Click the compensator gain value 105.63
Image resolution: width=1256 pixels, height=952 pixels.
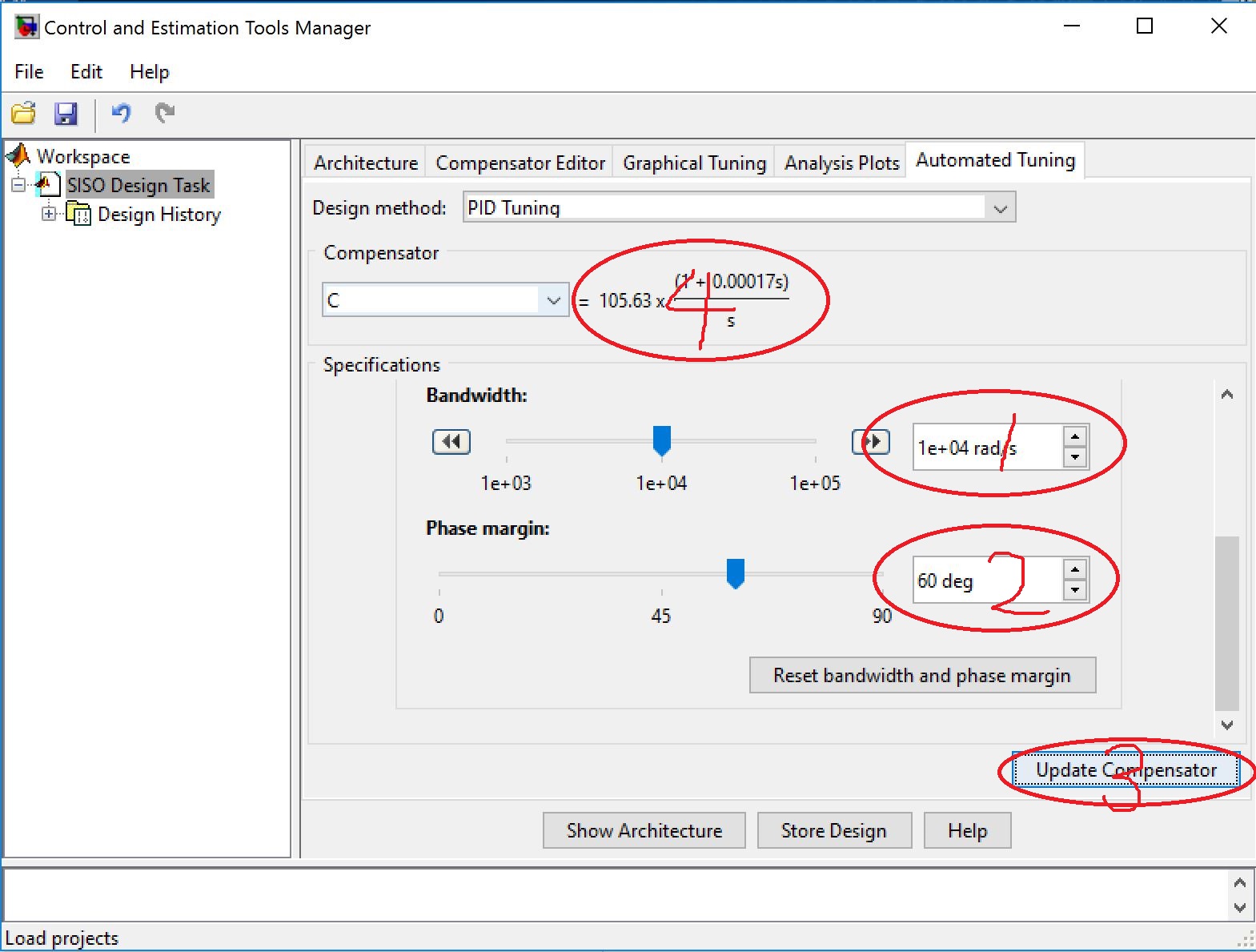pyautogui.click(x=626, y=301)
